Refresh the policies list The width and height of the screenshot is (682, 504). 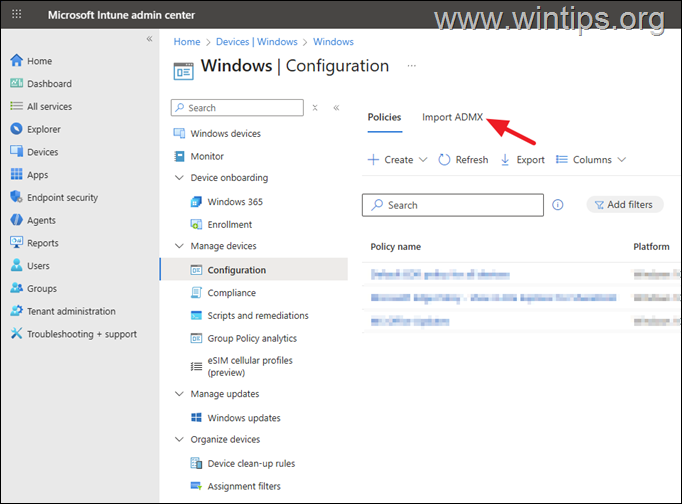click(x=463, y=160)
